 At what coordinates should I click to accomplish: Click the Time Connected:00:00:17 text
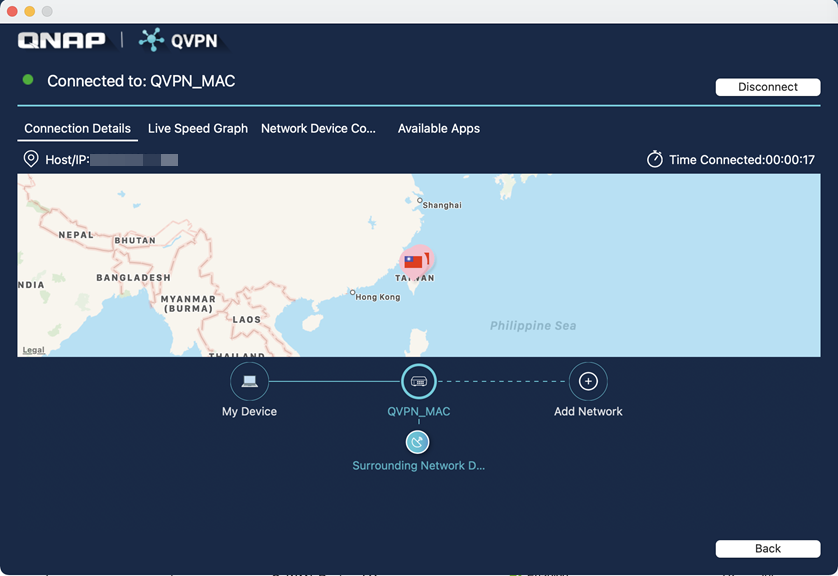point(742,160)
